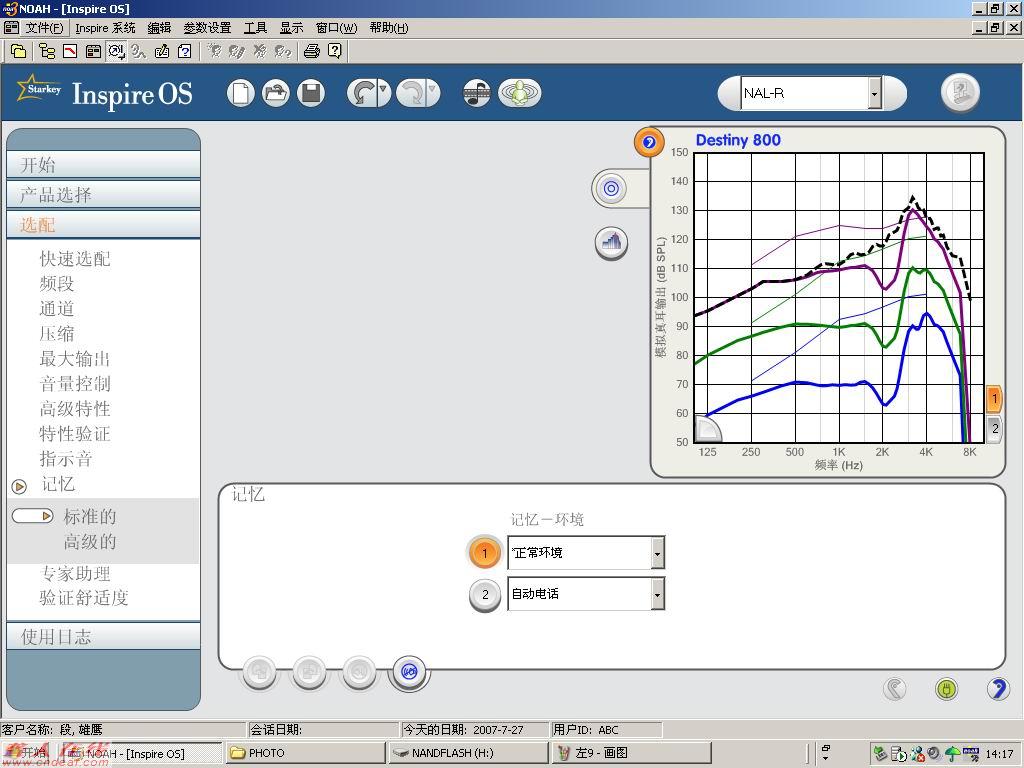Go to 专家助理 in sidebar

75,573
